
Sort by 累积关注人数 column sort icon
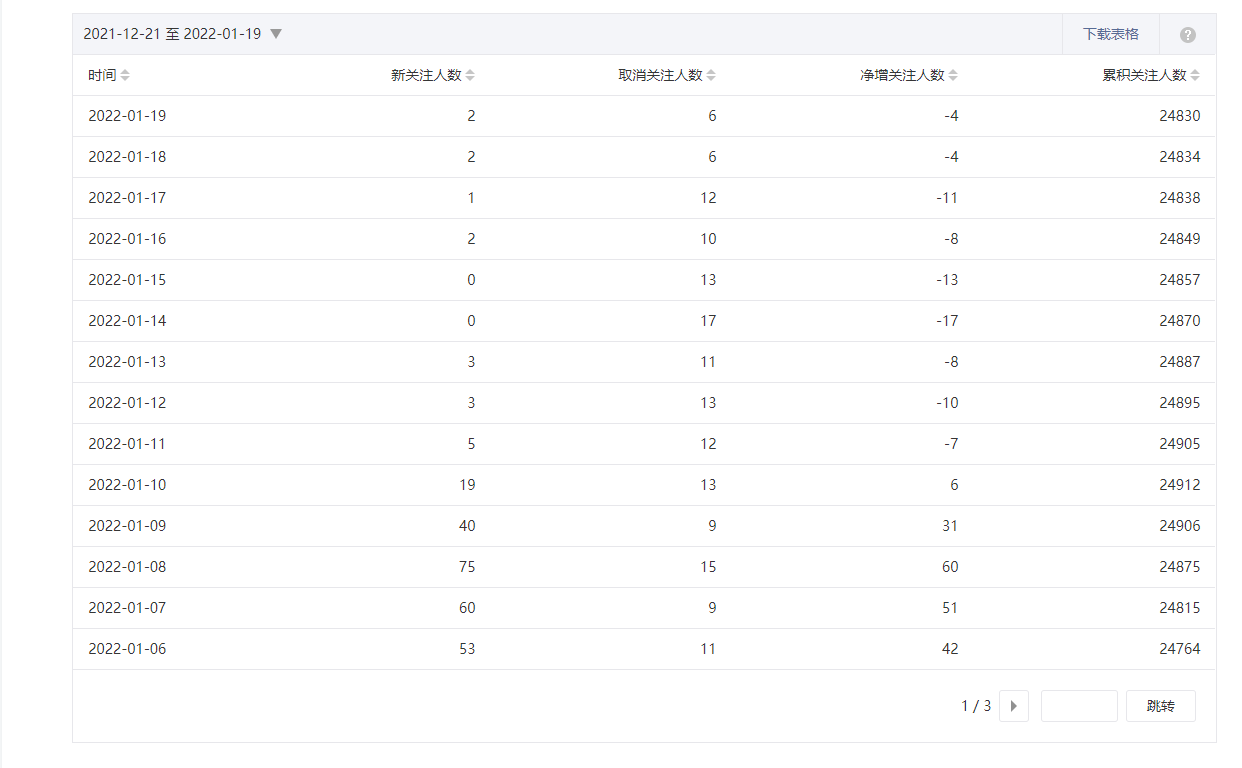[x=1195, y=75]
